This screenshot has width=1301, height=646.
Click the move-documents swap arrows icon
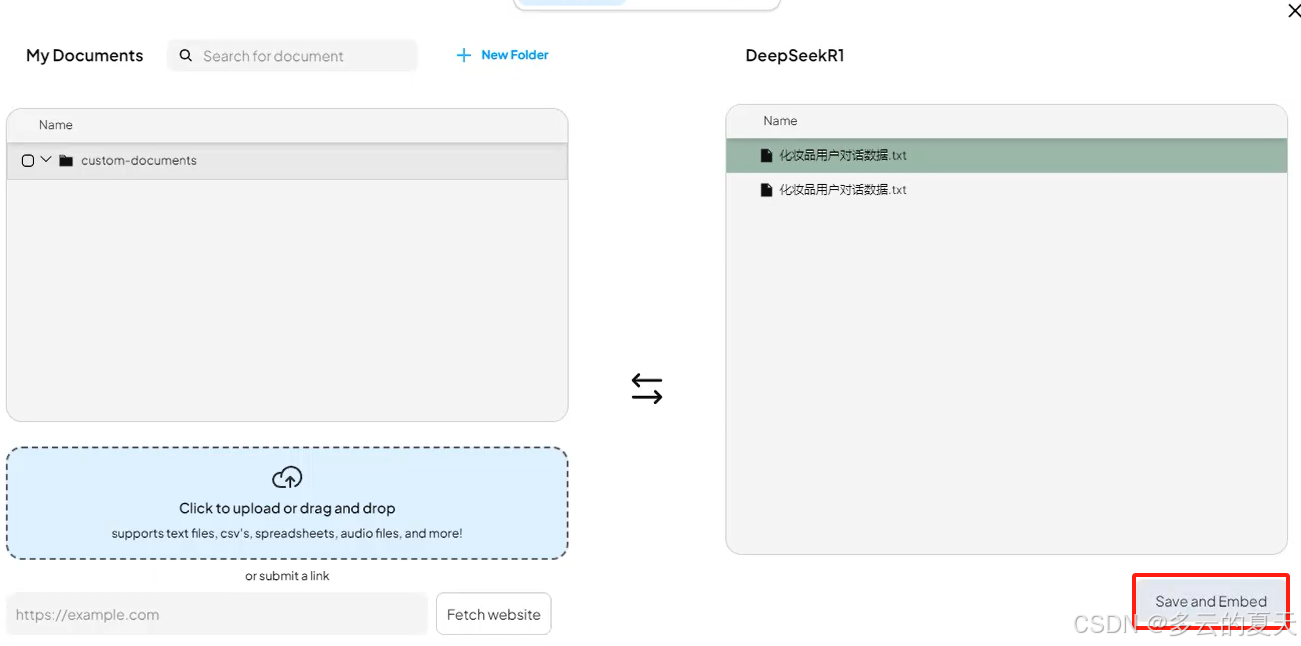click(647, 388)
